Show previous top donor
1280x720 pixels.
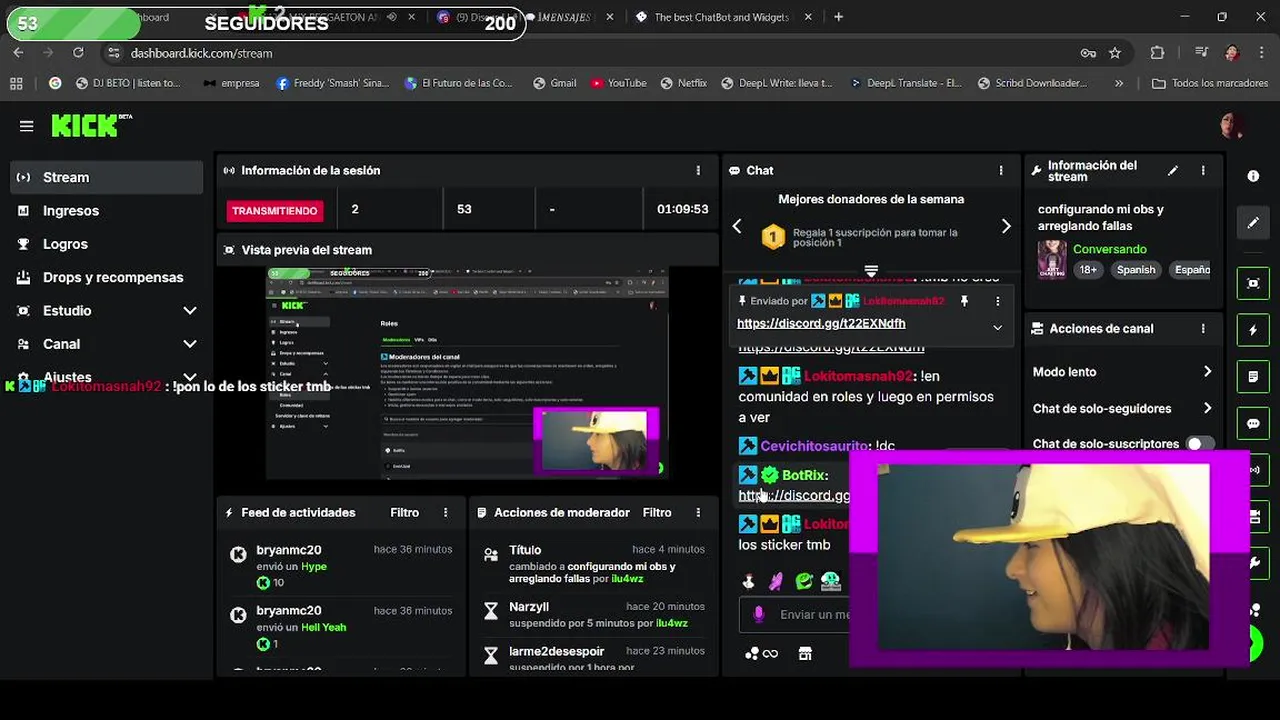coord(737,227)
